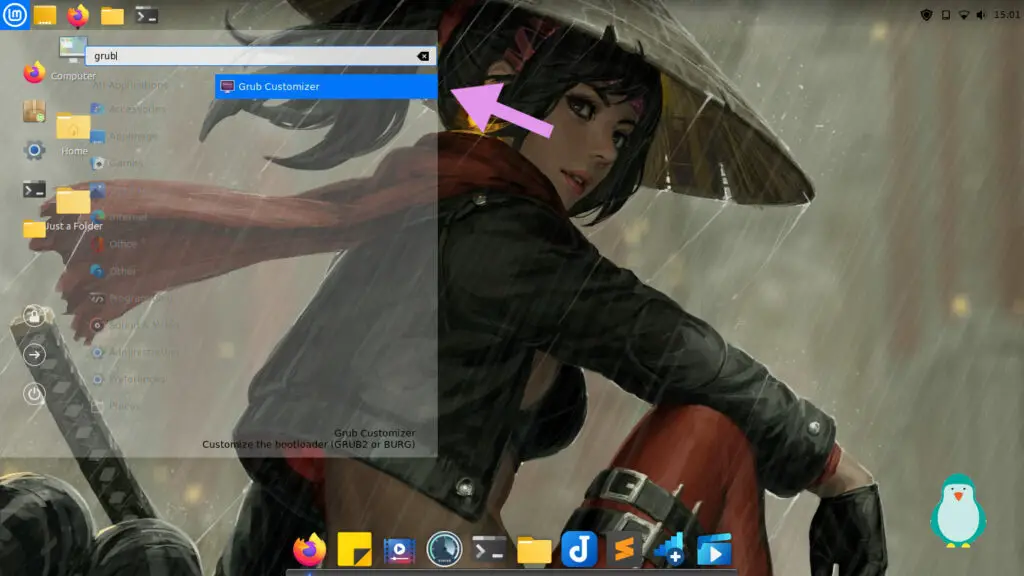Select the Preferences category in the menu
This screenshot has height=576, width=1024.
click(x=128, y=379)
